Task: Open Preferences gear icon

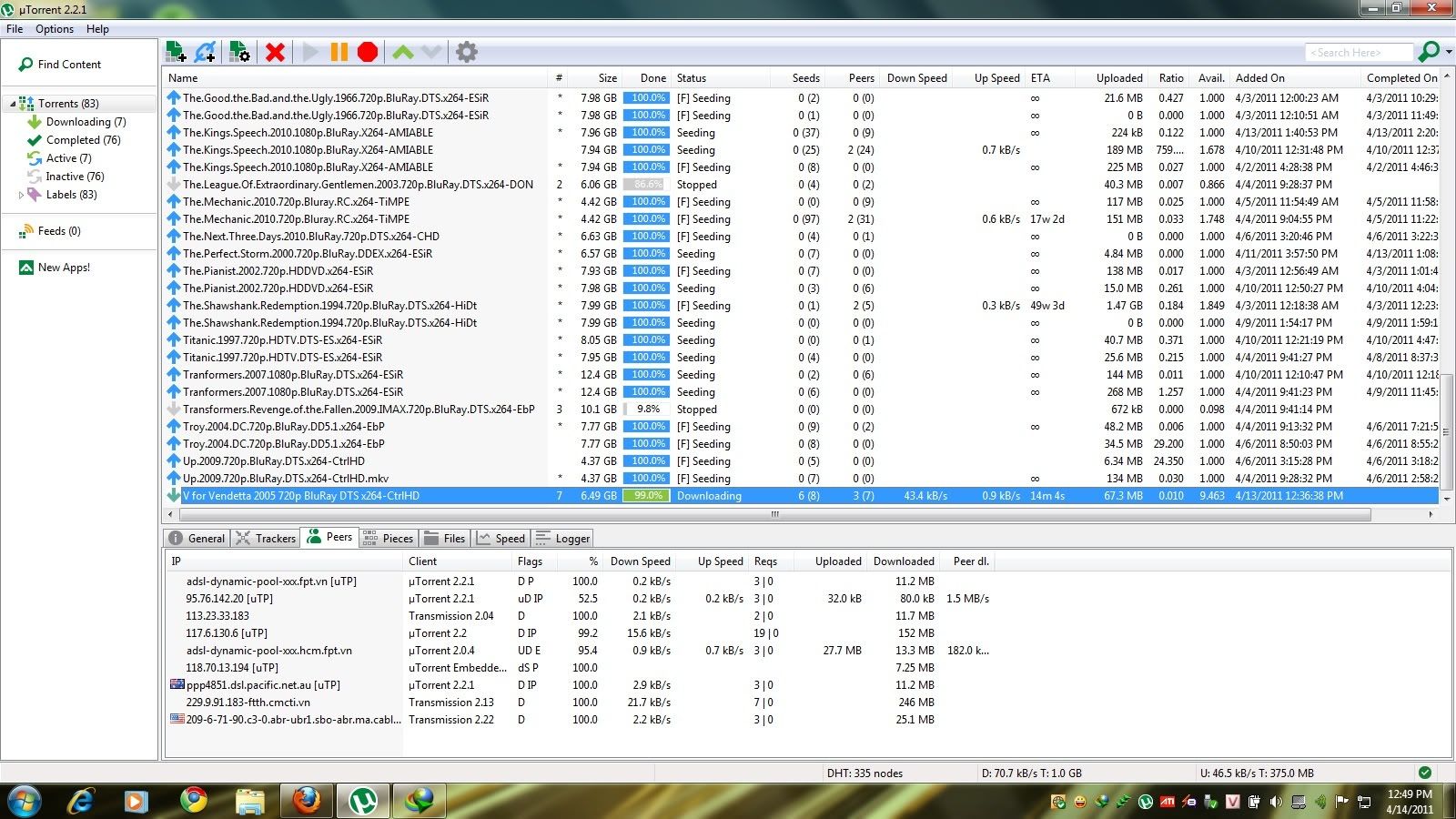Action: [467, 52]
